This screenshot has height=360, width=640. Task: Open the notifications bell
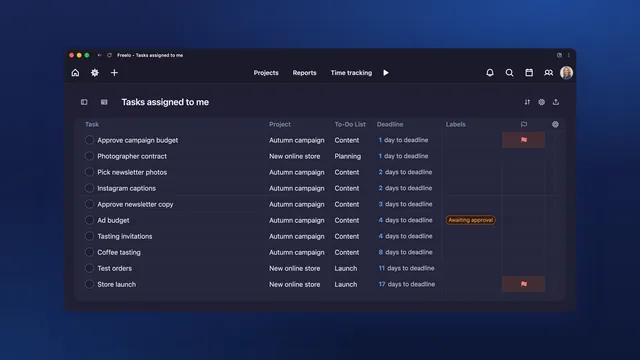(x=490, y=73)
